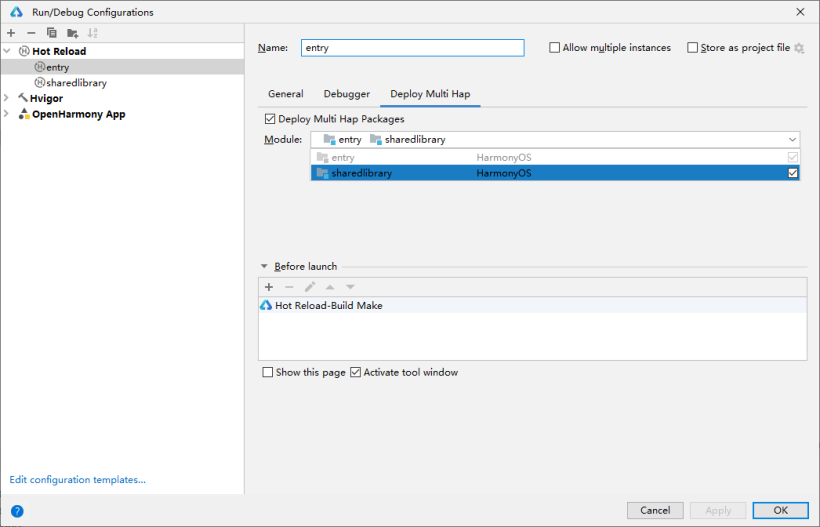Remove the selected run configuration

pyautogui.click(x=31, y=33)
